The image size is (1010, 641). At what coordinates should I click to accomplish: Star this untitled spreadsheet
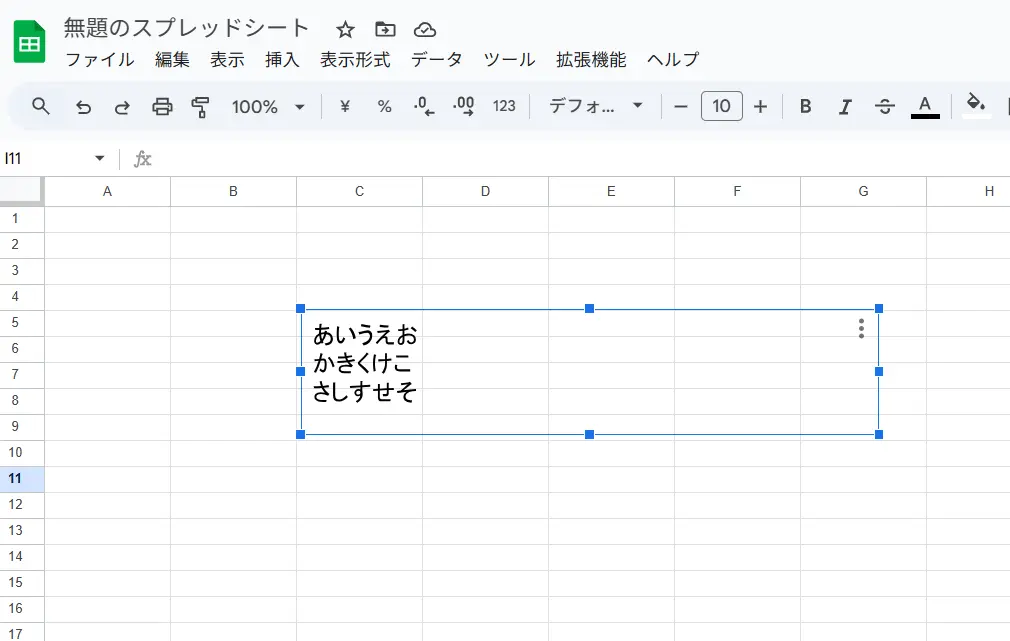[x=345, y=29]
